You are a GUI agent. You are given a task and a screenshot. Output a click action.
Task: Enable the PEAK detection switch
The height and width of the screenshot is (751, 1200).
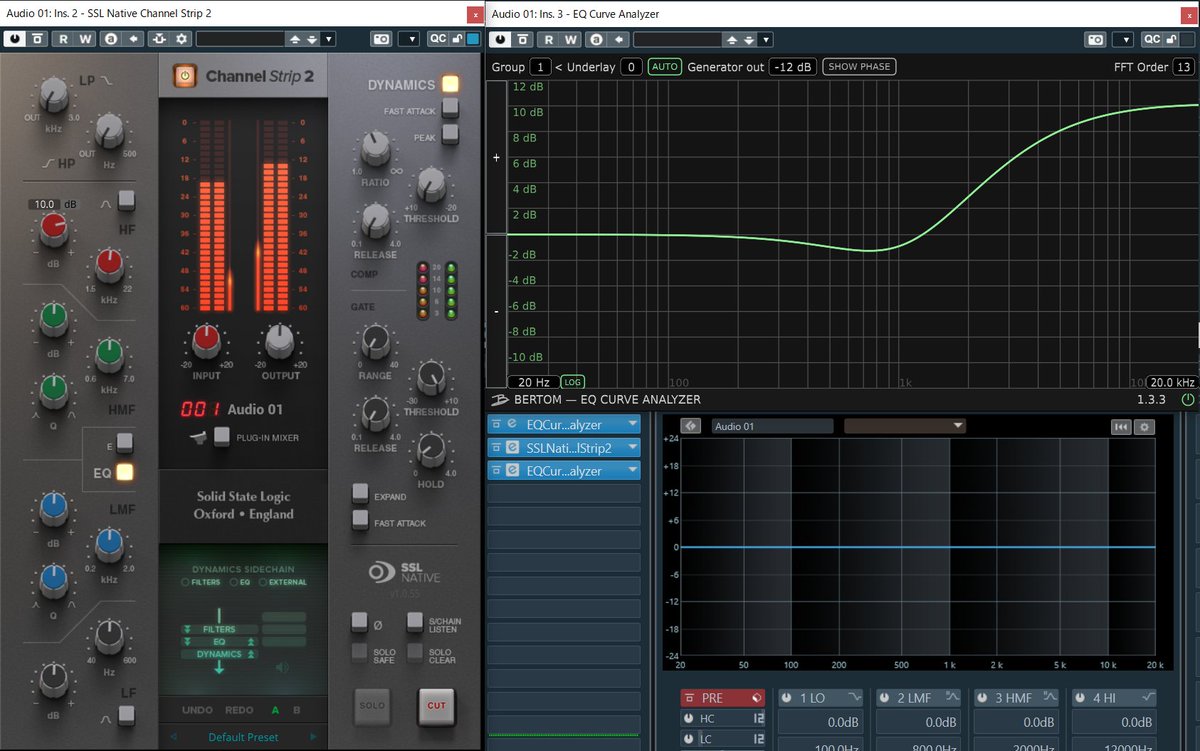pyautogui.click(x=450, y=133)
